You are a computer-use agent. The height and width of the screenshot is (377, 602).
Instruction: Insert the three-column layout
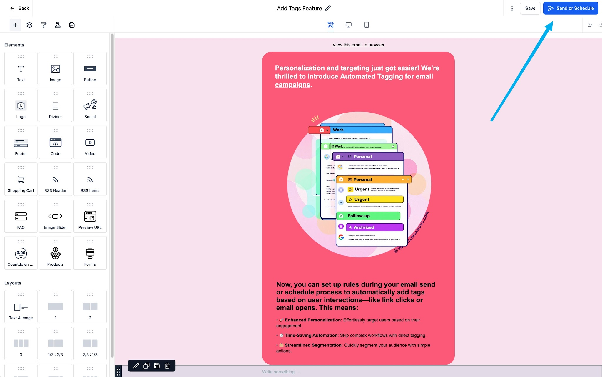point(21,343)
